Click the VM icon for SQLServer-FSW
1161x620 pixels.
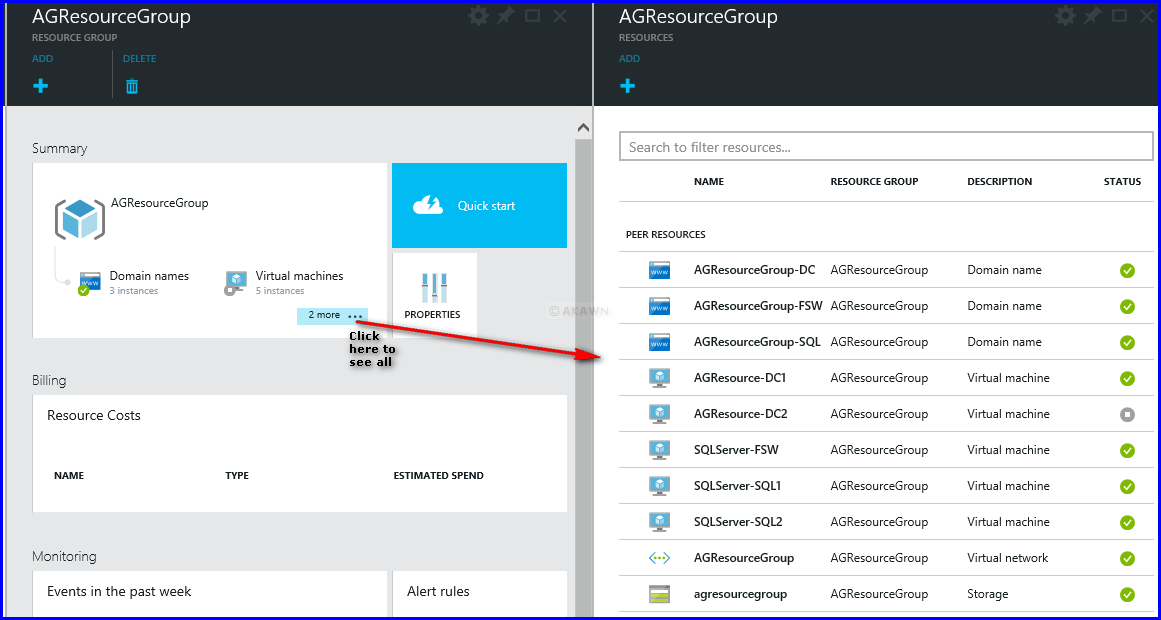pyautogui.click(x=659, y=450)
